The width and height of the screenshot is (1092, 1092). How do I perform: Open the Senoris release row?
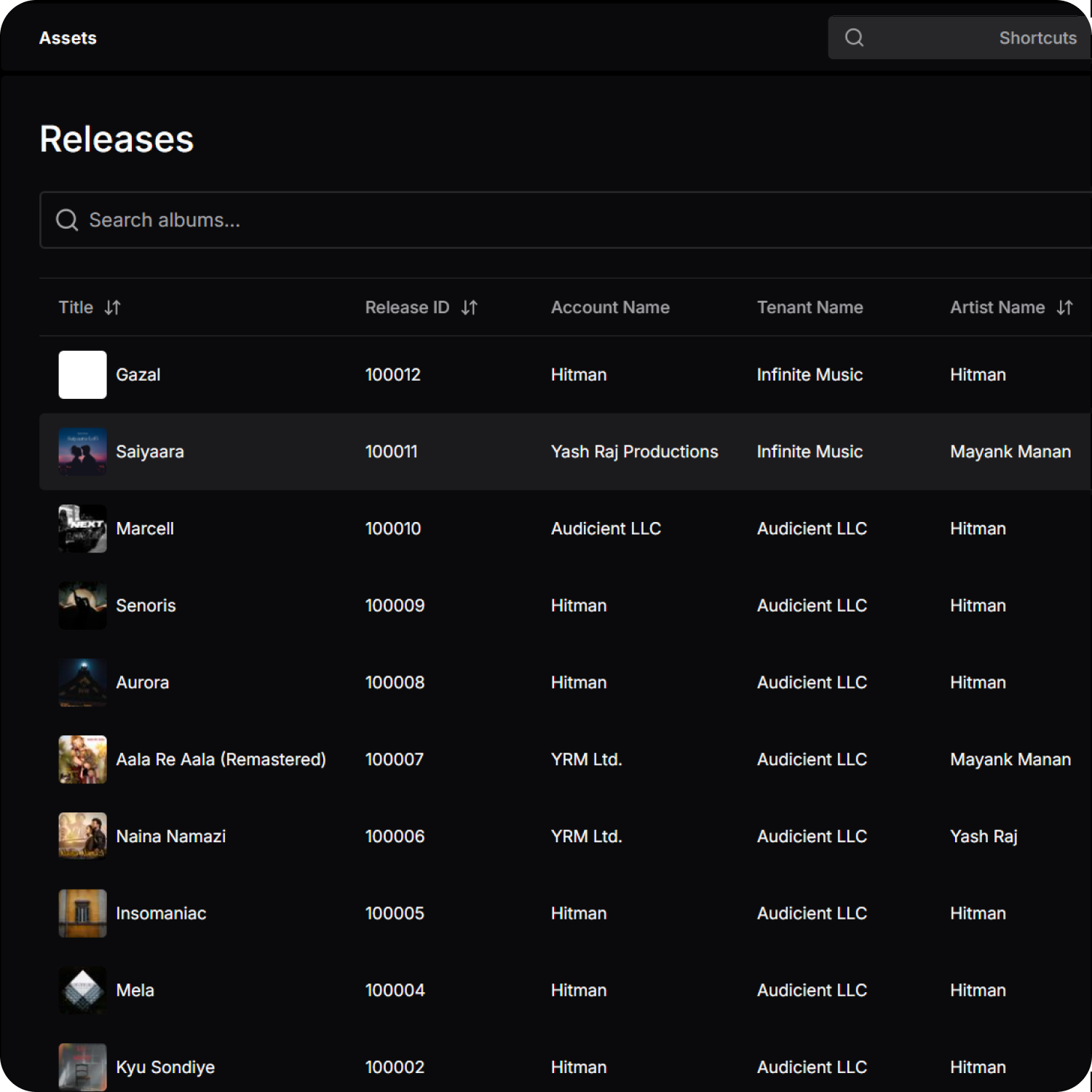click(x=146, y=605)
